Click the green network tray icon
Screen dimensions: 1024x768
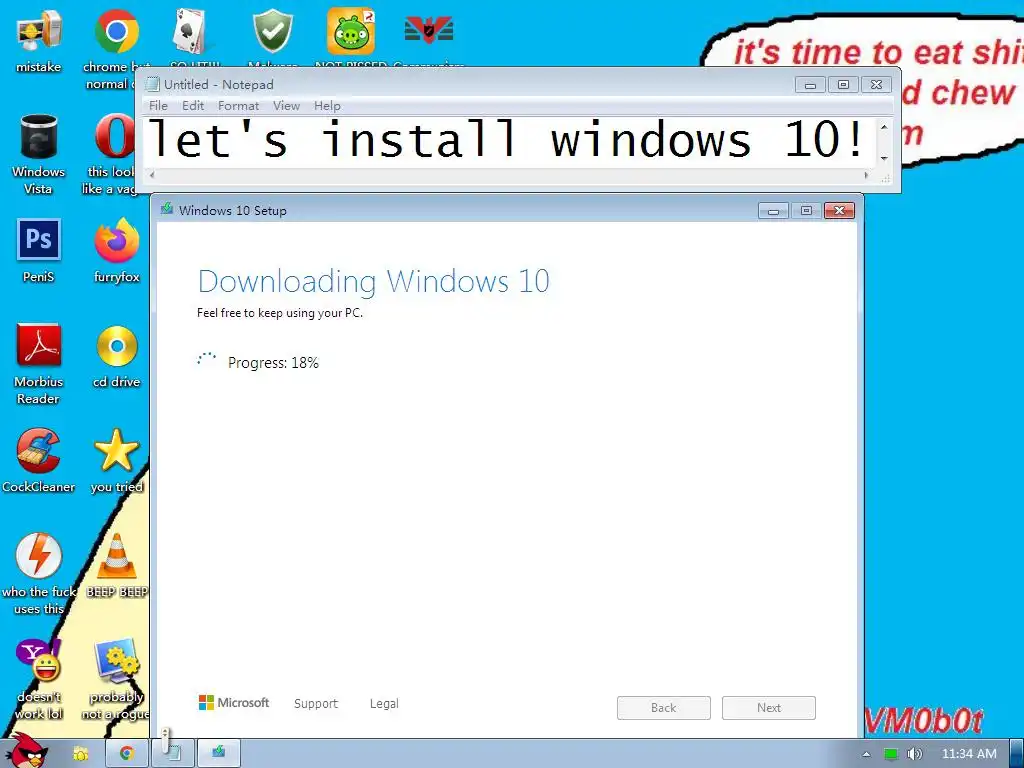pyautogui.click(x=891, y=754)
